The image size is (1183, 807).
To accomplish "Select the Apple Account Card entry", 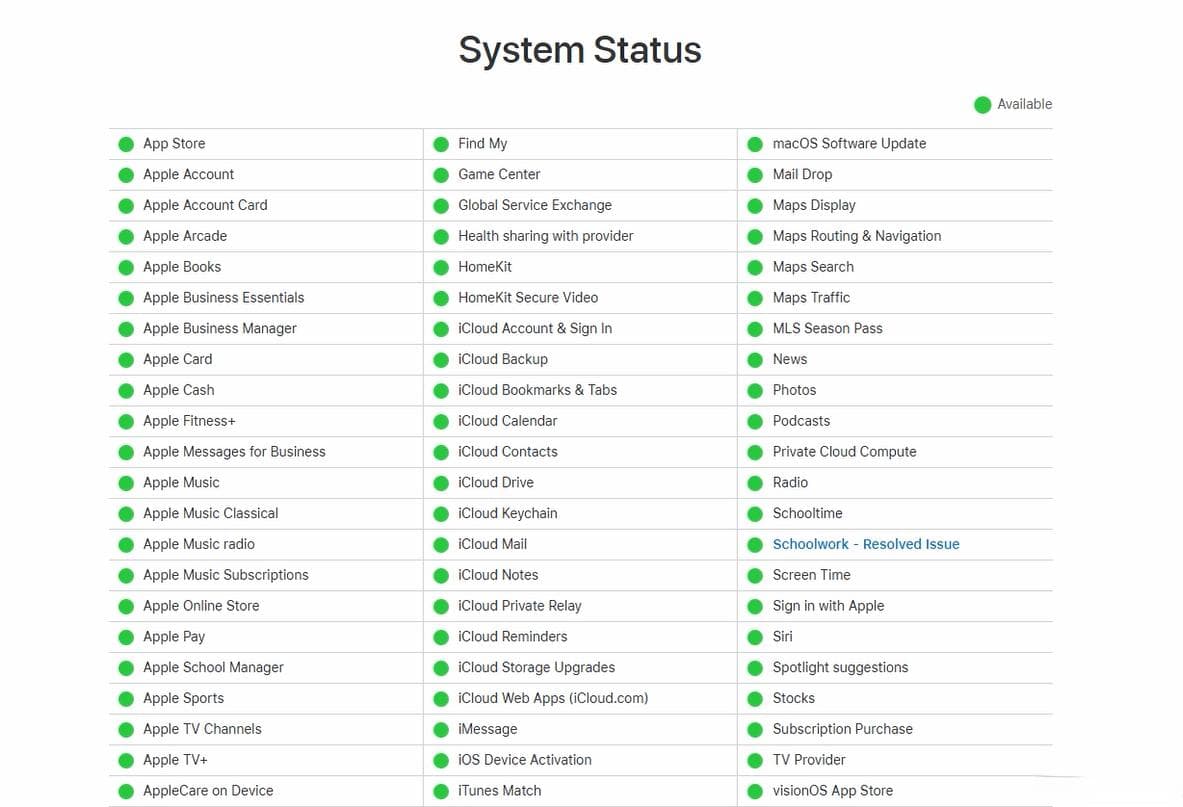I will 205,205.
